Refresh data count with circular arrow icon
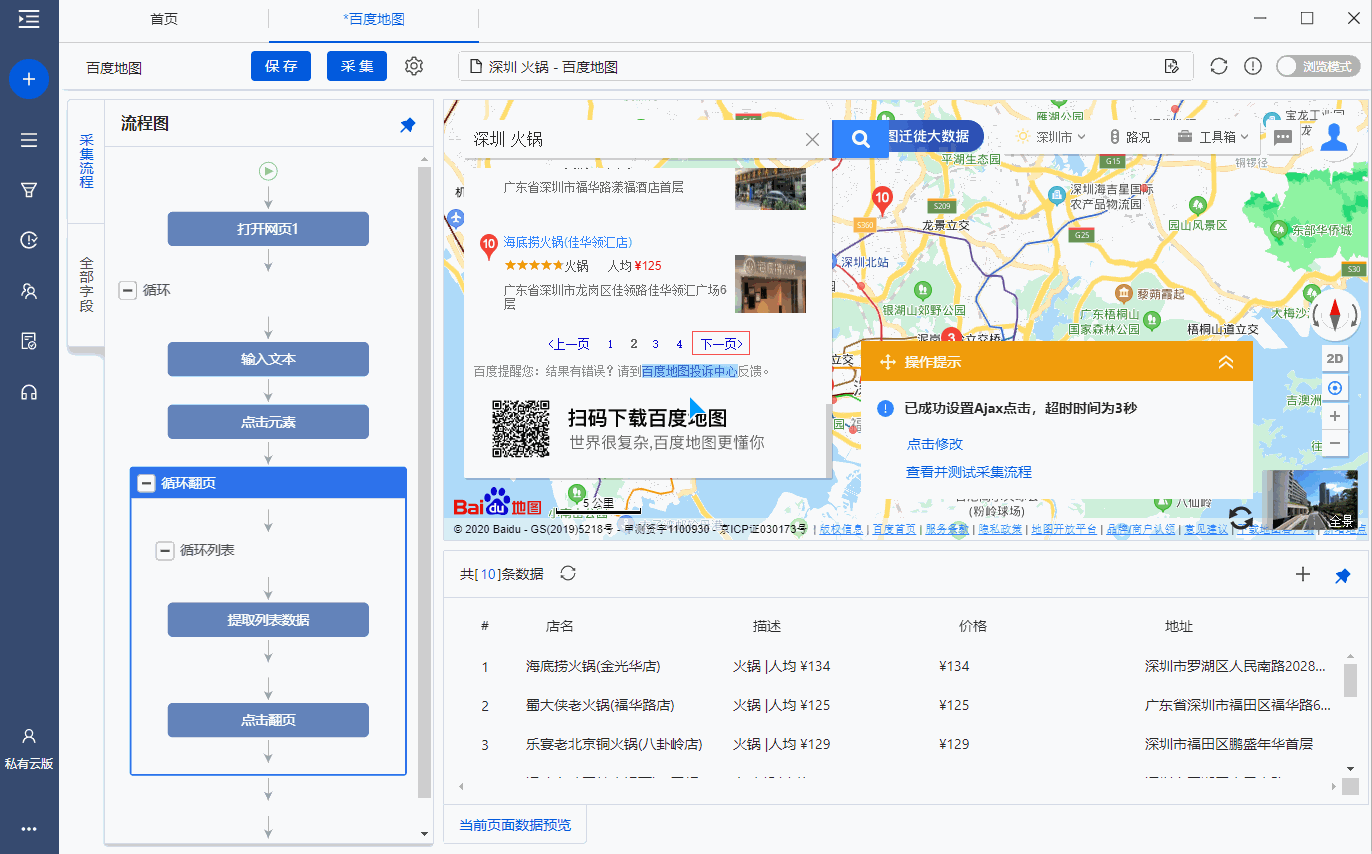 [568, 573]
